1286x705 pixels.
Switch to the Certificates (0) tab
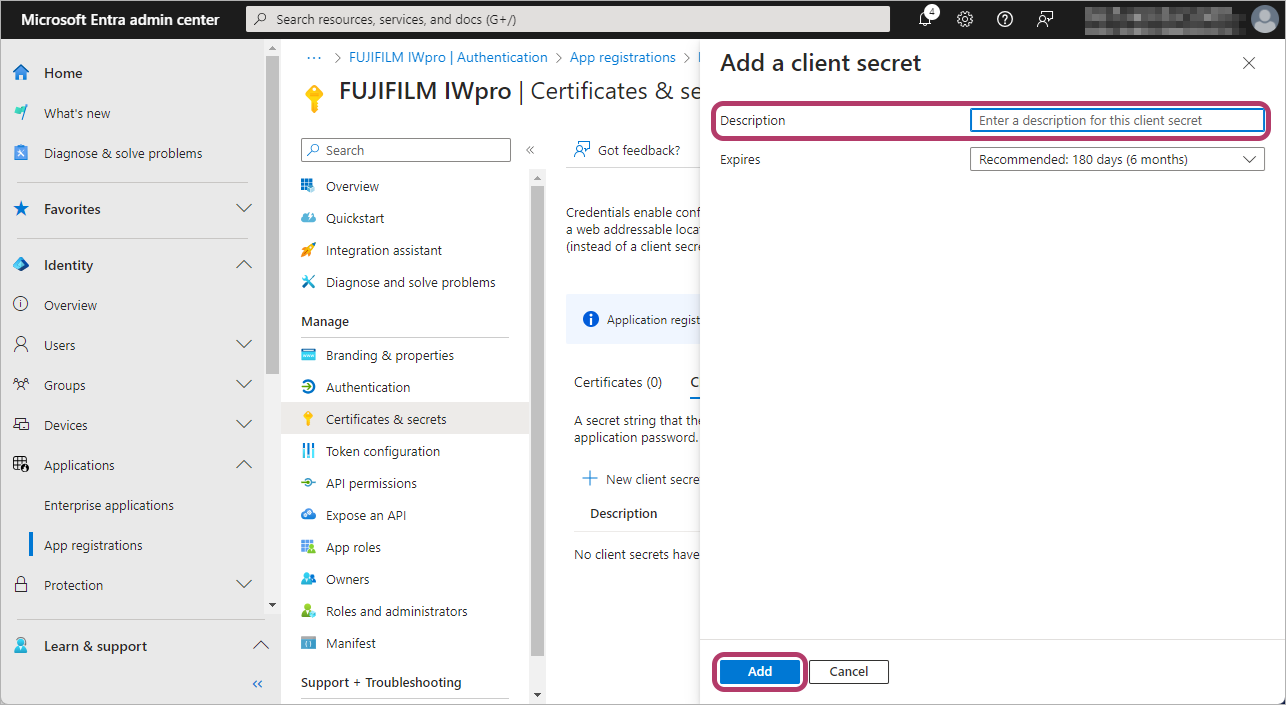coord(618,382)
